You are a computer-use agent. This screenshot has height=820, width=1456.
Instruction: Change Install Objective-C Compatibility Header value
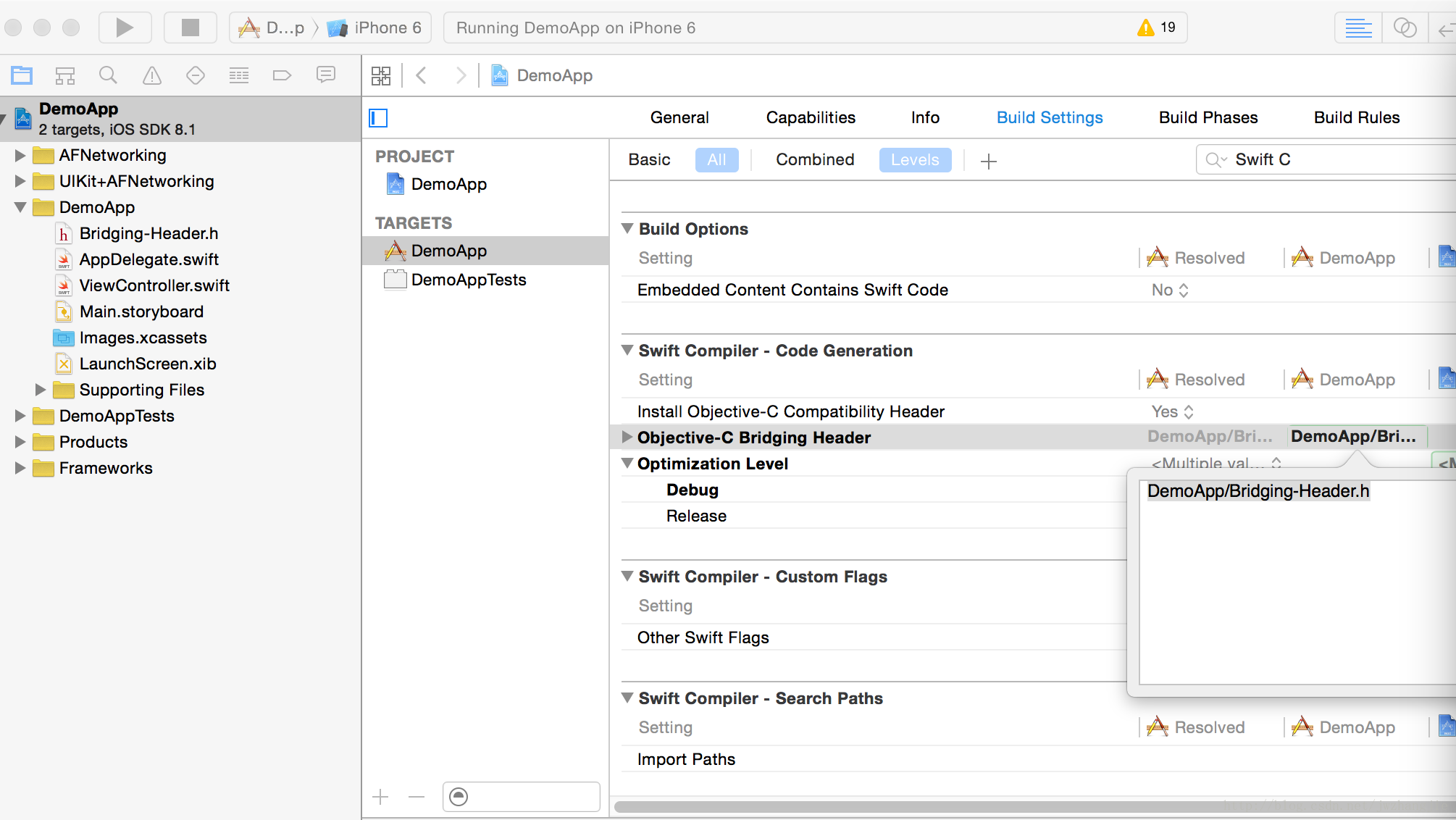click(x=1172, y=411)
